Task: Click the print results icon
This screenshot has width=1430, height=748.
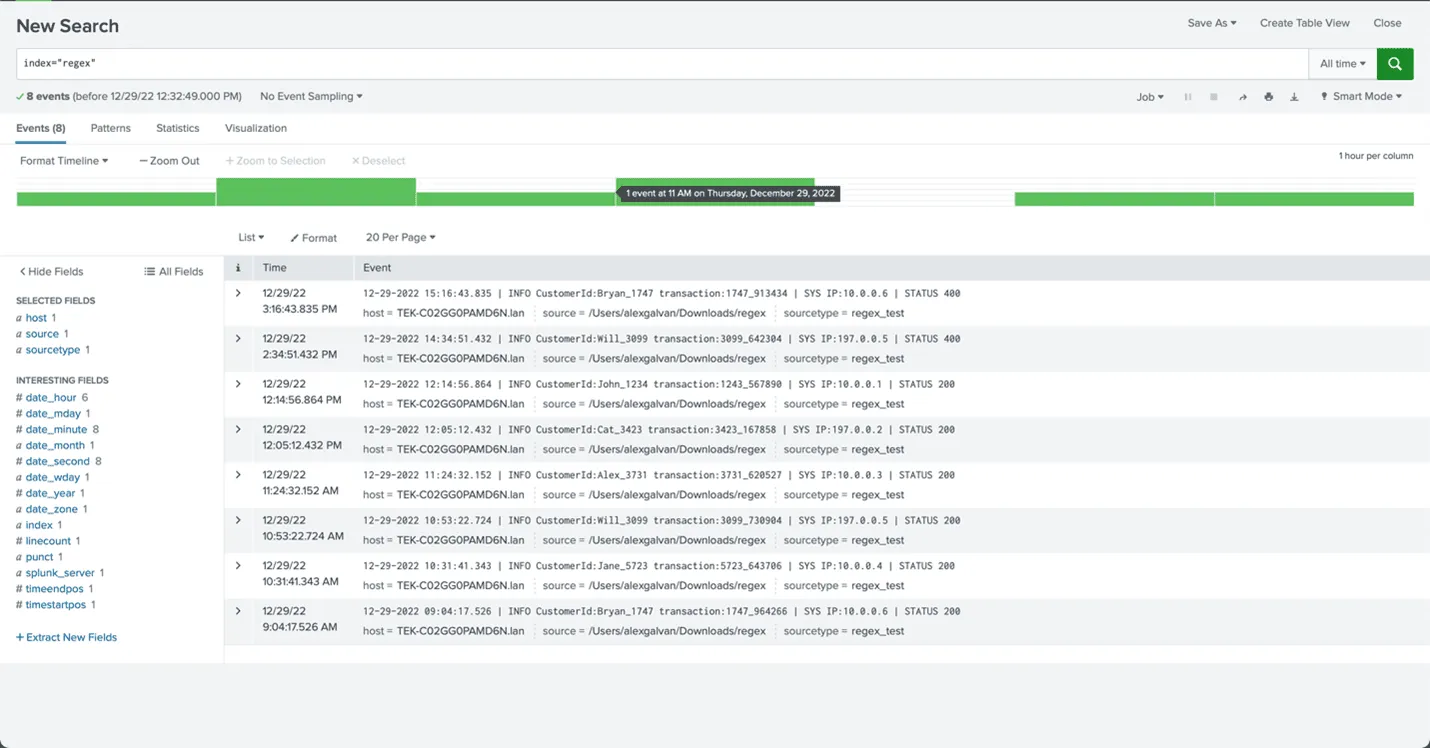Action: [x=1268, y=97]
